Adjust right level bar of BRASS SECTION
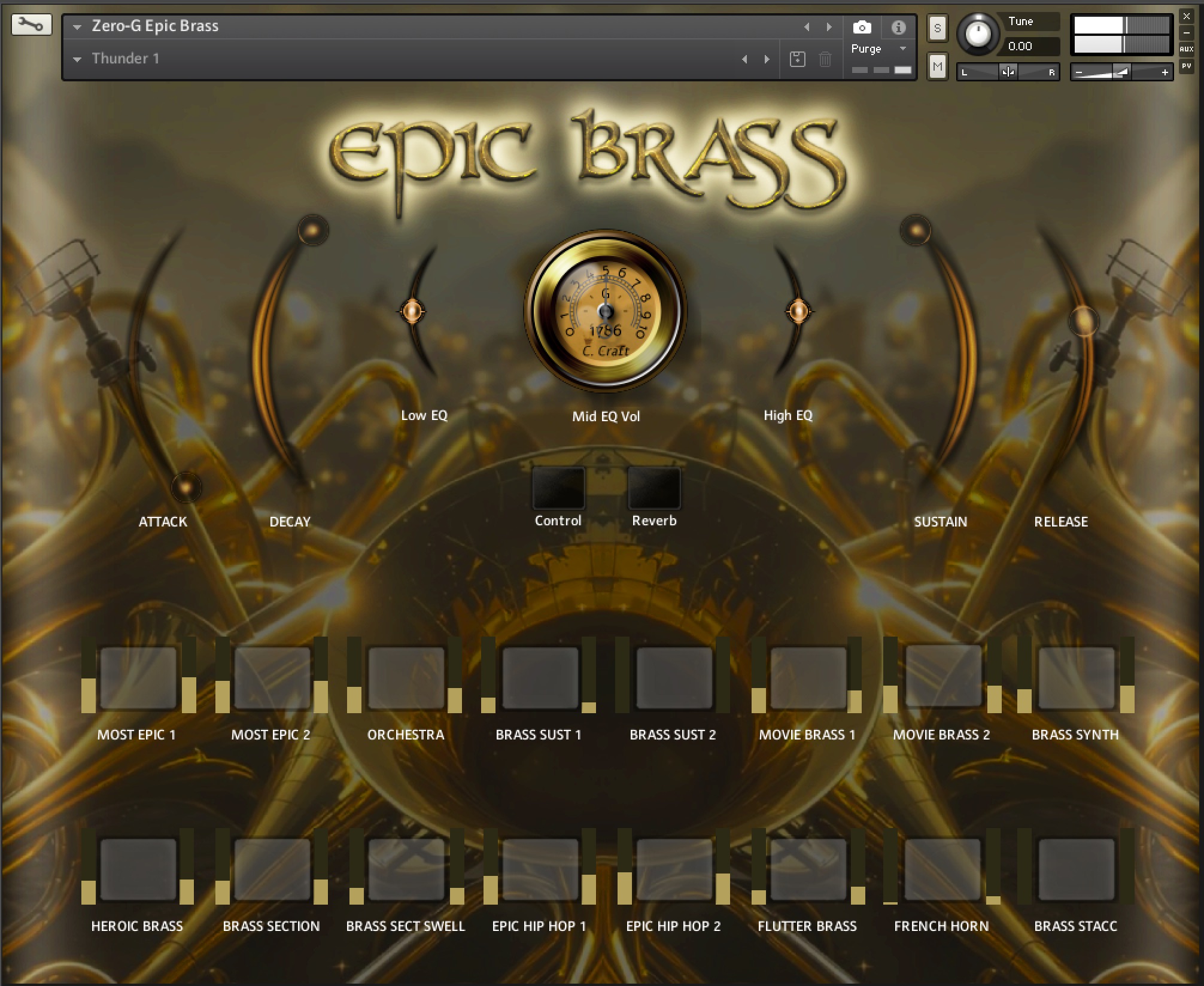This screenshot has height=986, width=1204. (x=320, y=866)
